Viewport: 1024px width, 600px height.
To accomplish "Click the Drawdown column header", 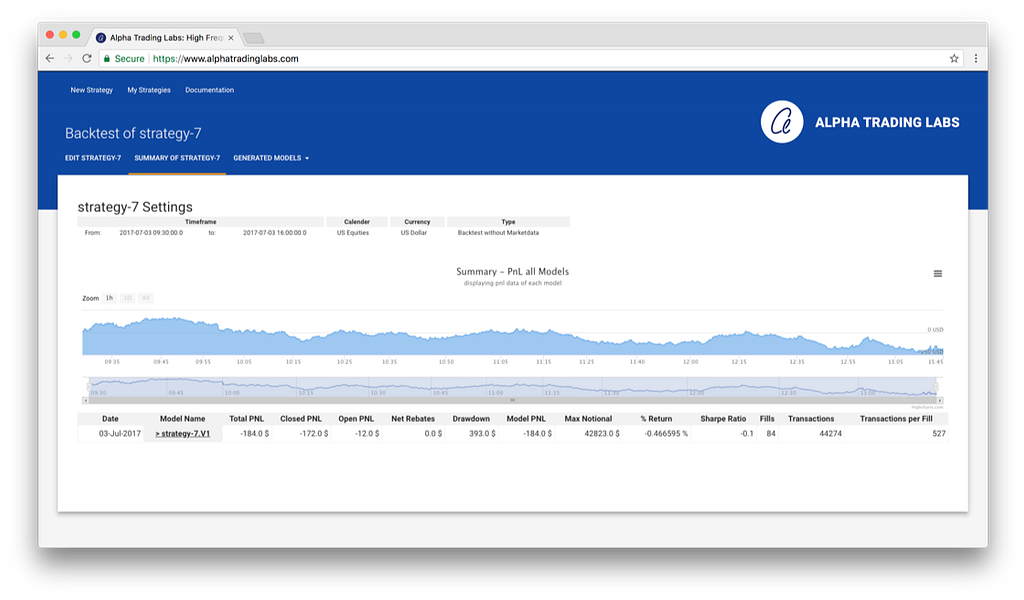I will [471, 418].
